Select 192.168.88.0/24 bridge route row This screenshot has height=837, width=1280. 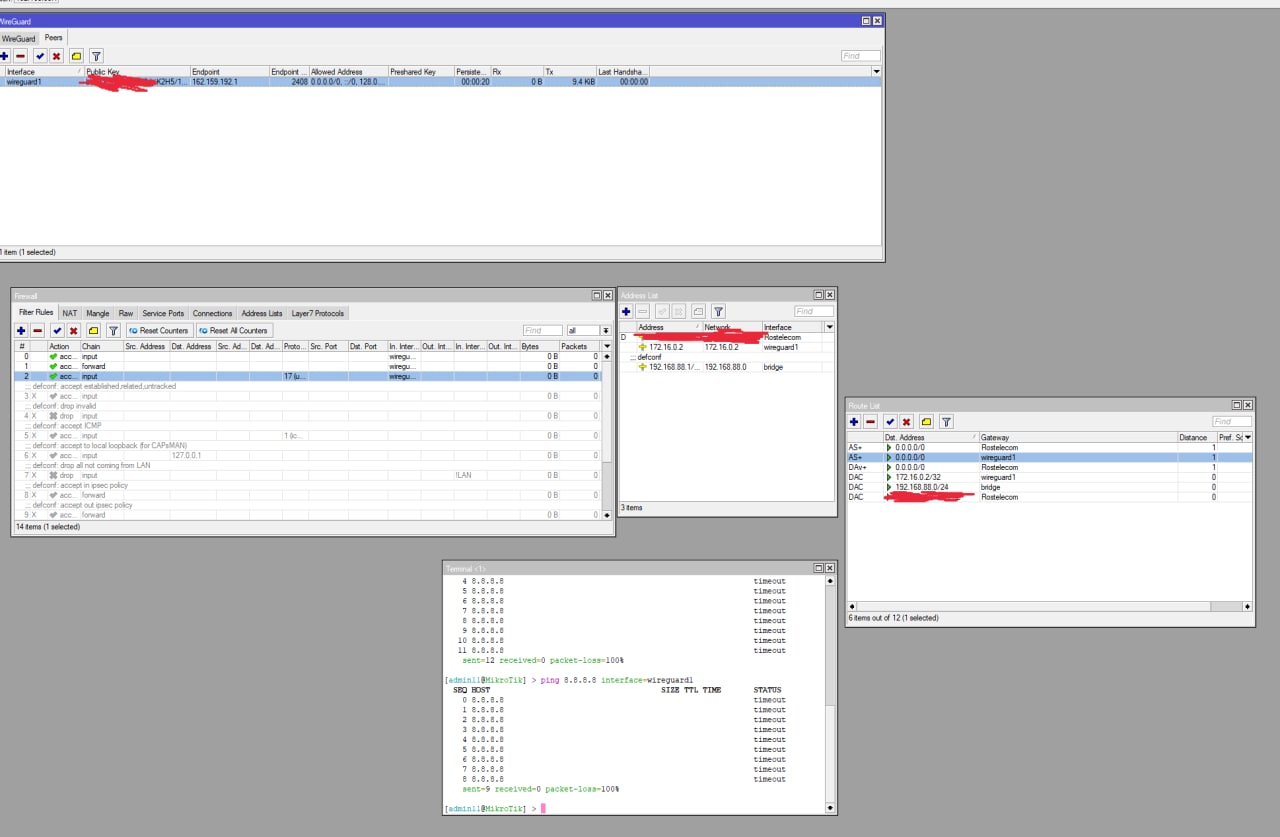click(x=1049, y=487)
